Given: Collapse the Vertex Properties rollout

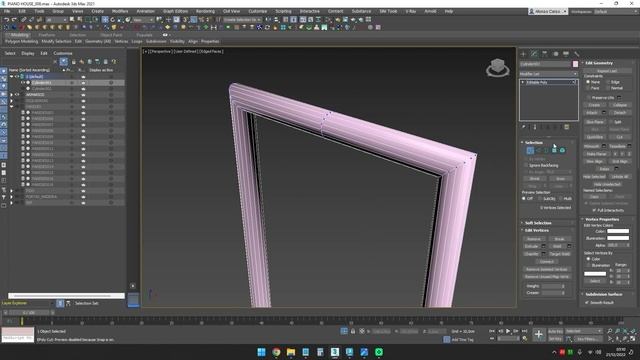Looking at the screenshot, I should [x=602, y=220].
